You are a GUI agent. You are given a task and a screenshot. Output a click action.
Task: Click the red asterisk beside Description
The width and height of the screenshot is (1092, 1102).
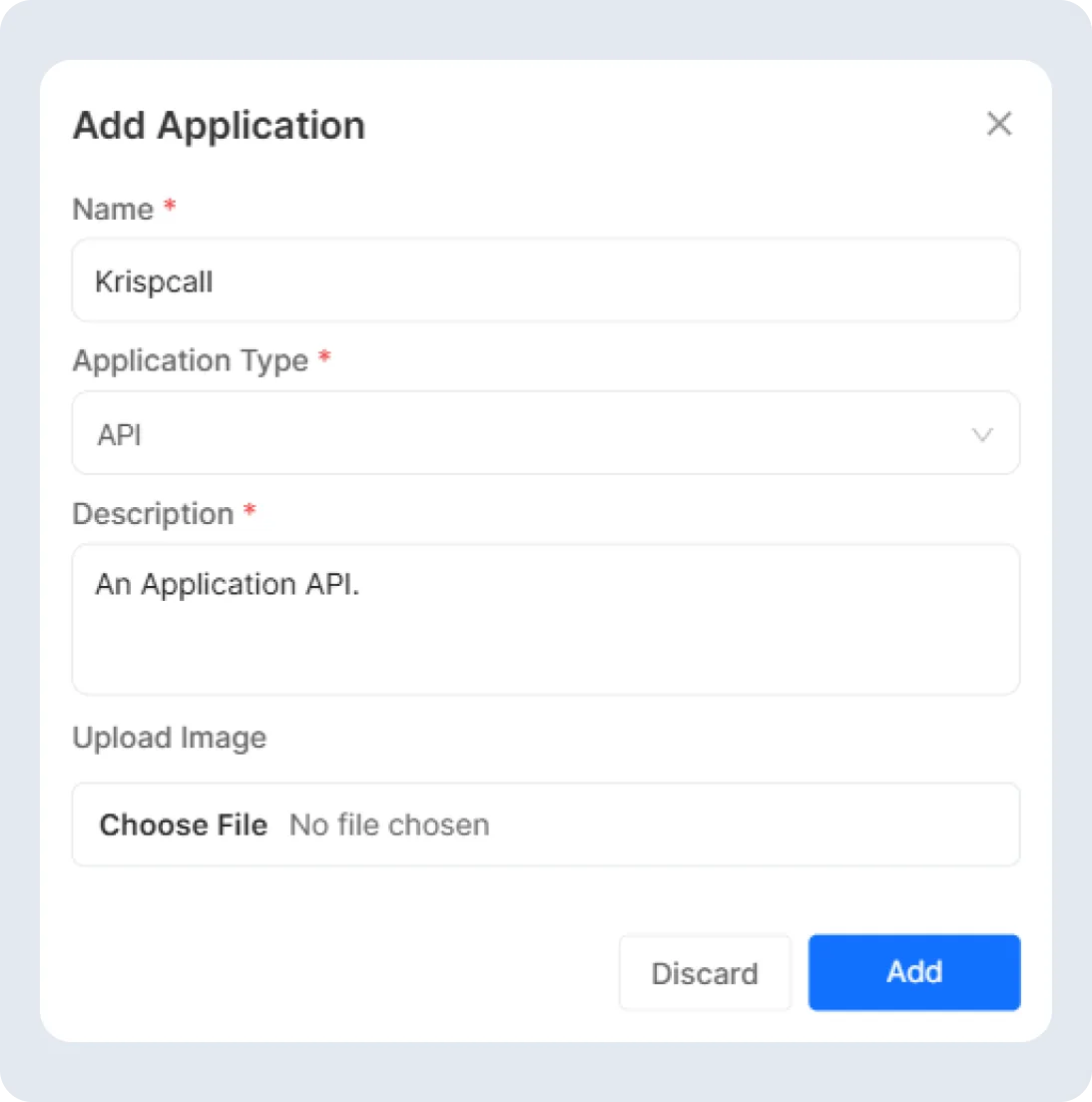pyautogui.click(x=250, y=510)
